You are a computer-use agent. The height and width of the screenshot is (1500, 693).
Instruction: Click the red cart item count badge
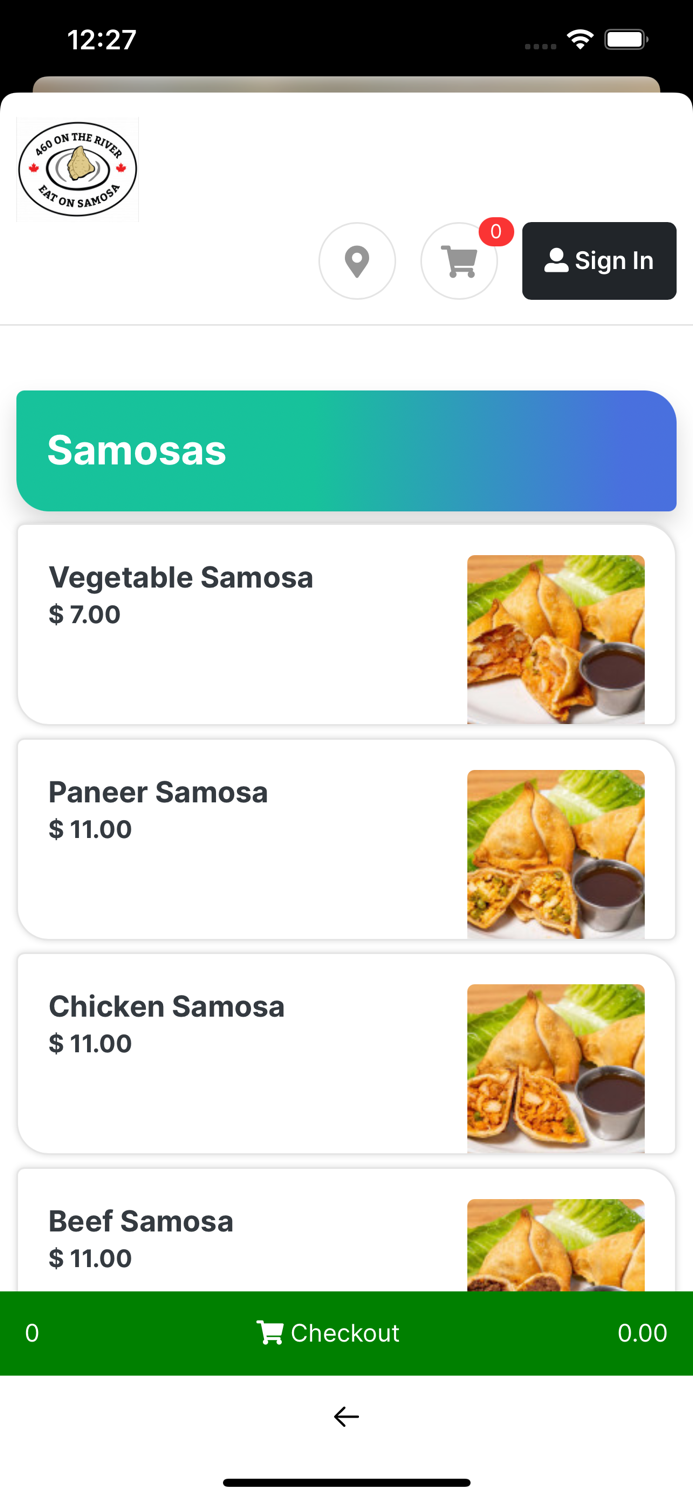[x=495, y=232]
